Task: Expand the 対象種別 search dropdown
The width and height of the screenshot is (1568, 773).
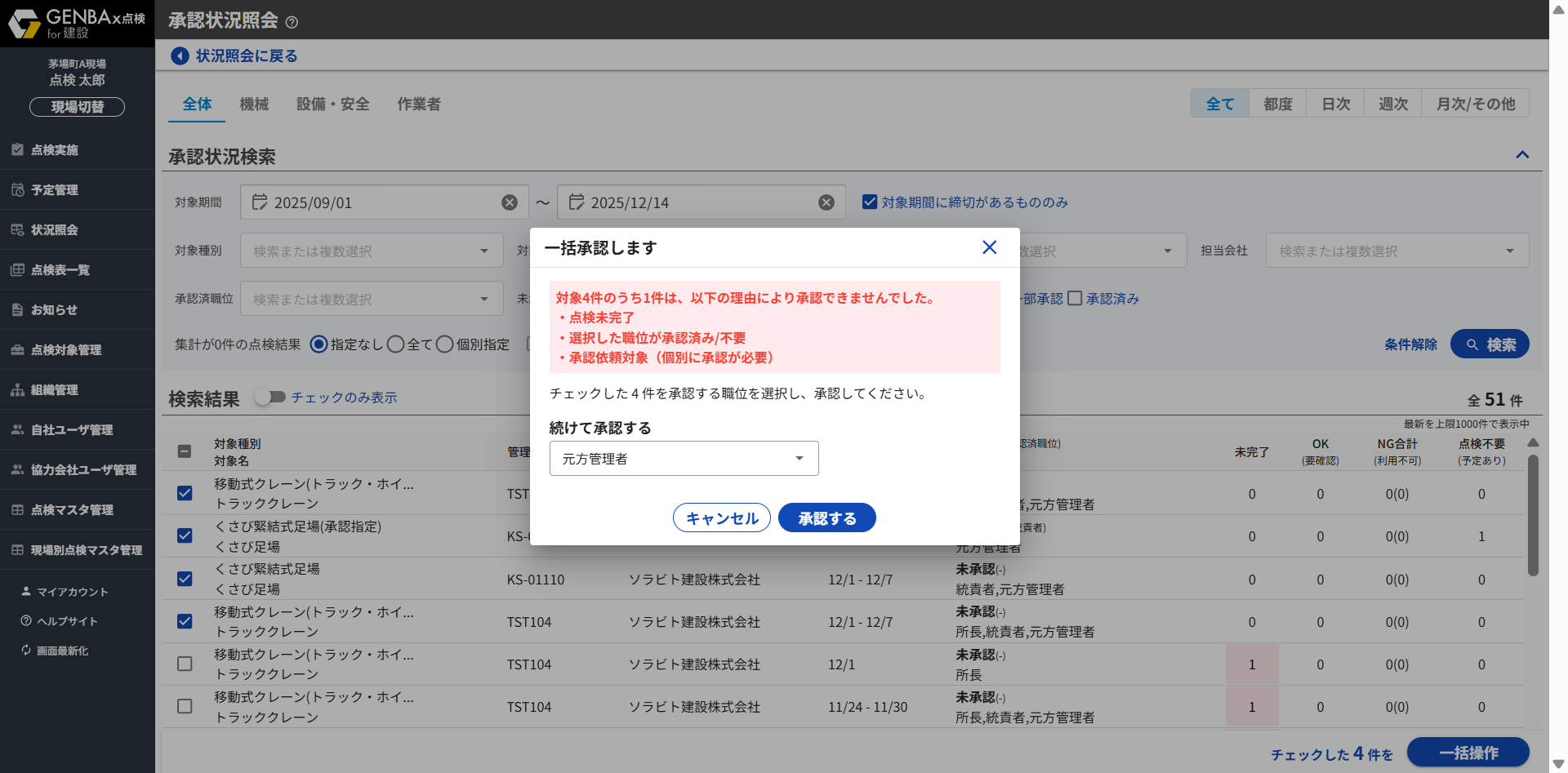Action: coord(372,251)
